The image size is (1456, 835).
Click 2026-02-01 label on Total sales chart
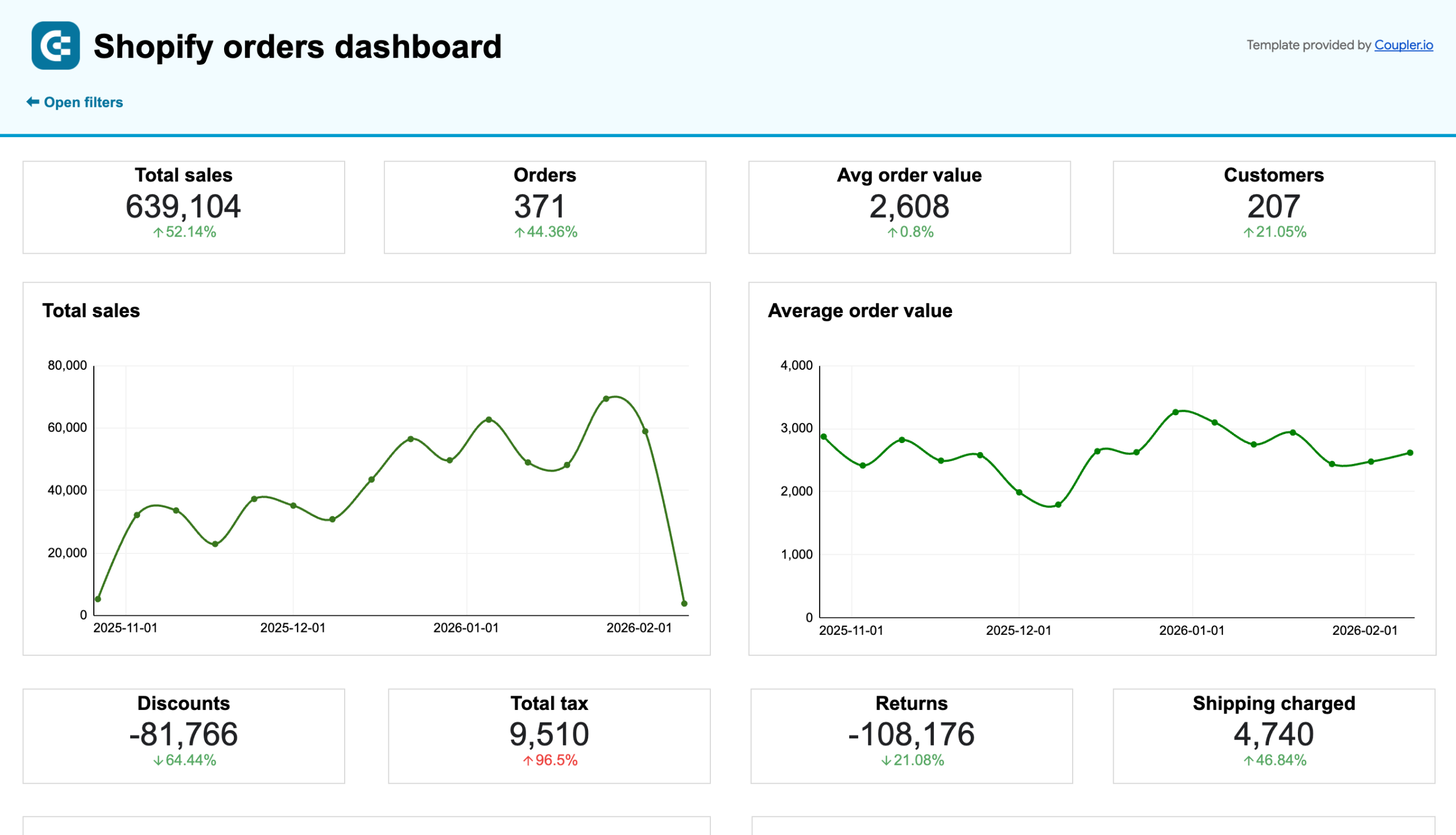(x=639, y=627)
